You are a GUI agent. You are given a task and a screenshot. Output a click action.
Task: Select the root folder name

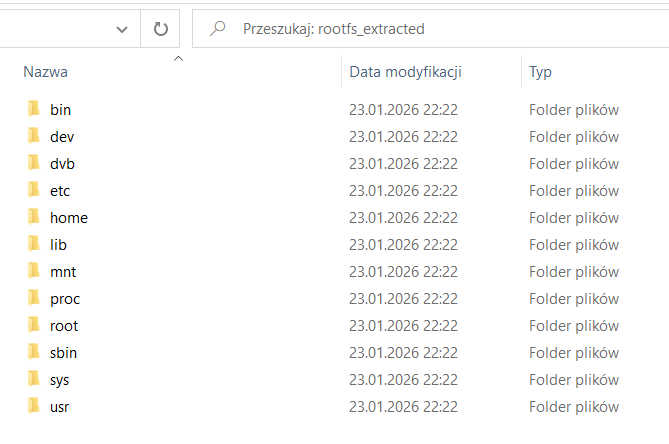pyautogui.click(x=64, y=326)
